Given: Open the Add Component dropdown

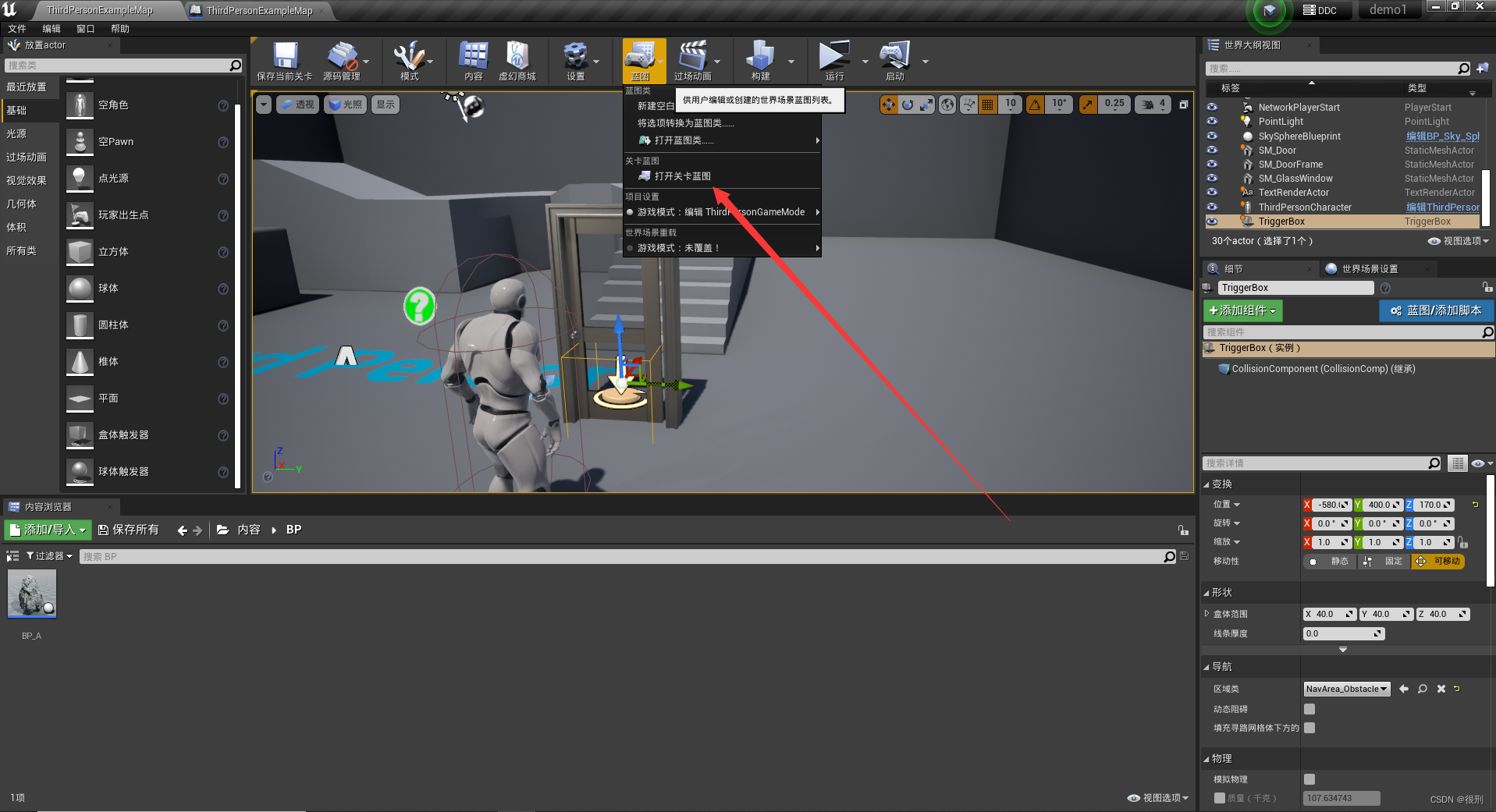Looking at the screenshot, I should pos(1242,310).
